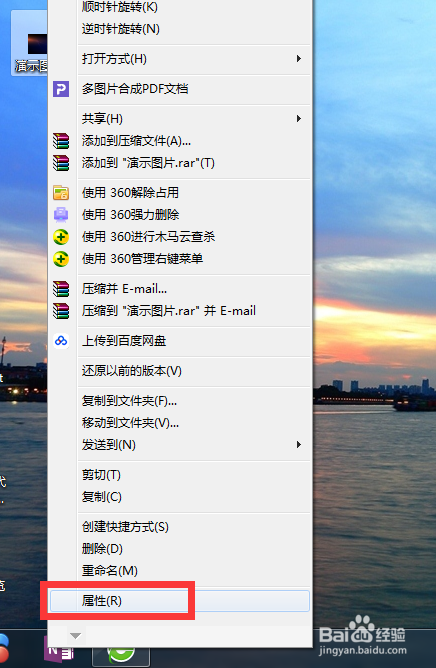The height and width of the screenshot is (668, 436).
Task: Click the WinRAR icon beside 压缩到 "演示图片.rar" 并 E-mail
Action: point(61,311)
